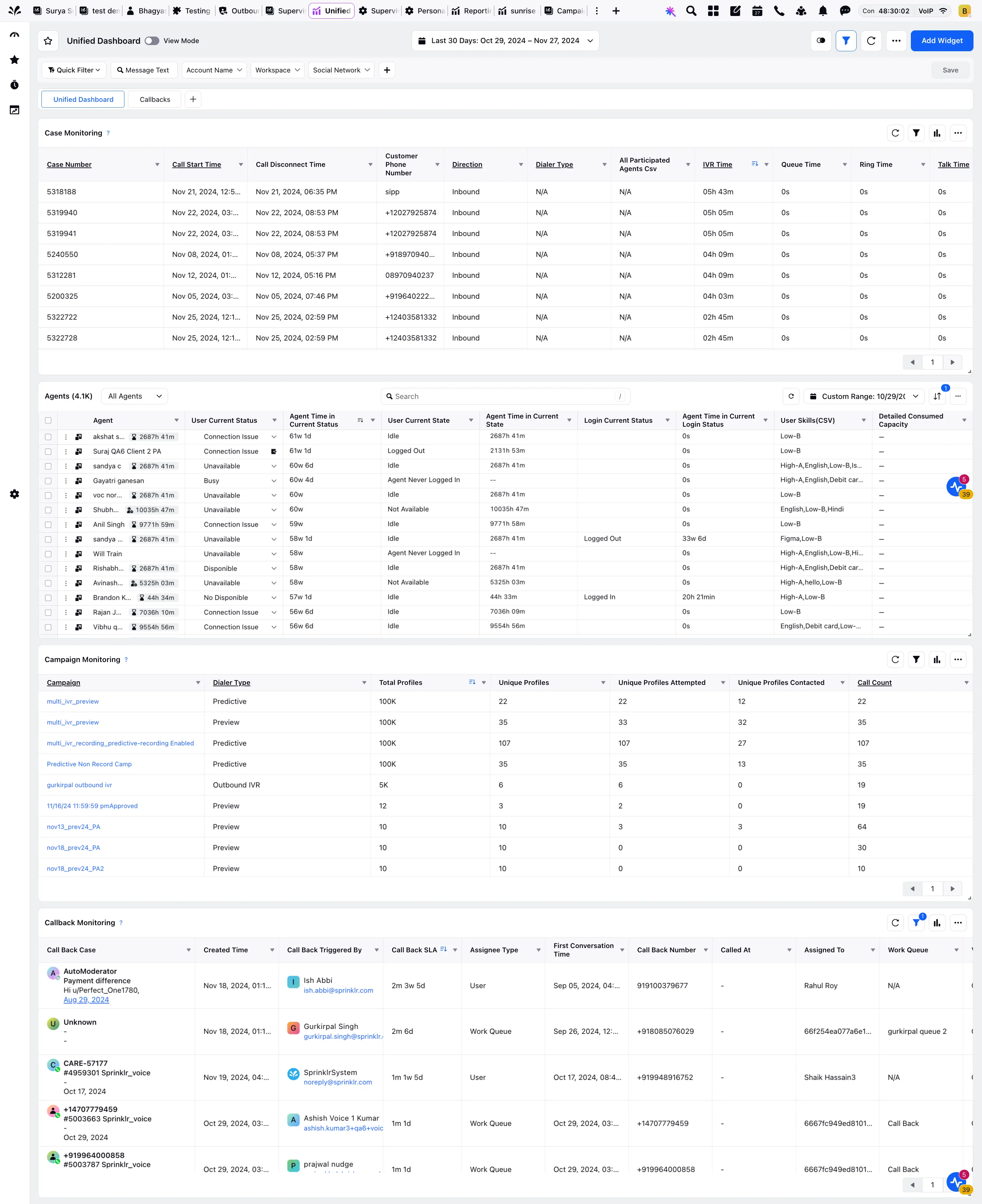982x1204 pixels.
Task: Open the All Agents dropdown
Action: tap(134, 396)
